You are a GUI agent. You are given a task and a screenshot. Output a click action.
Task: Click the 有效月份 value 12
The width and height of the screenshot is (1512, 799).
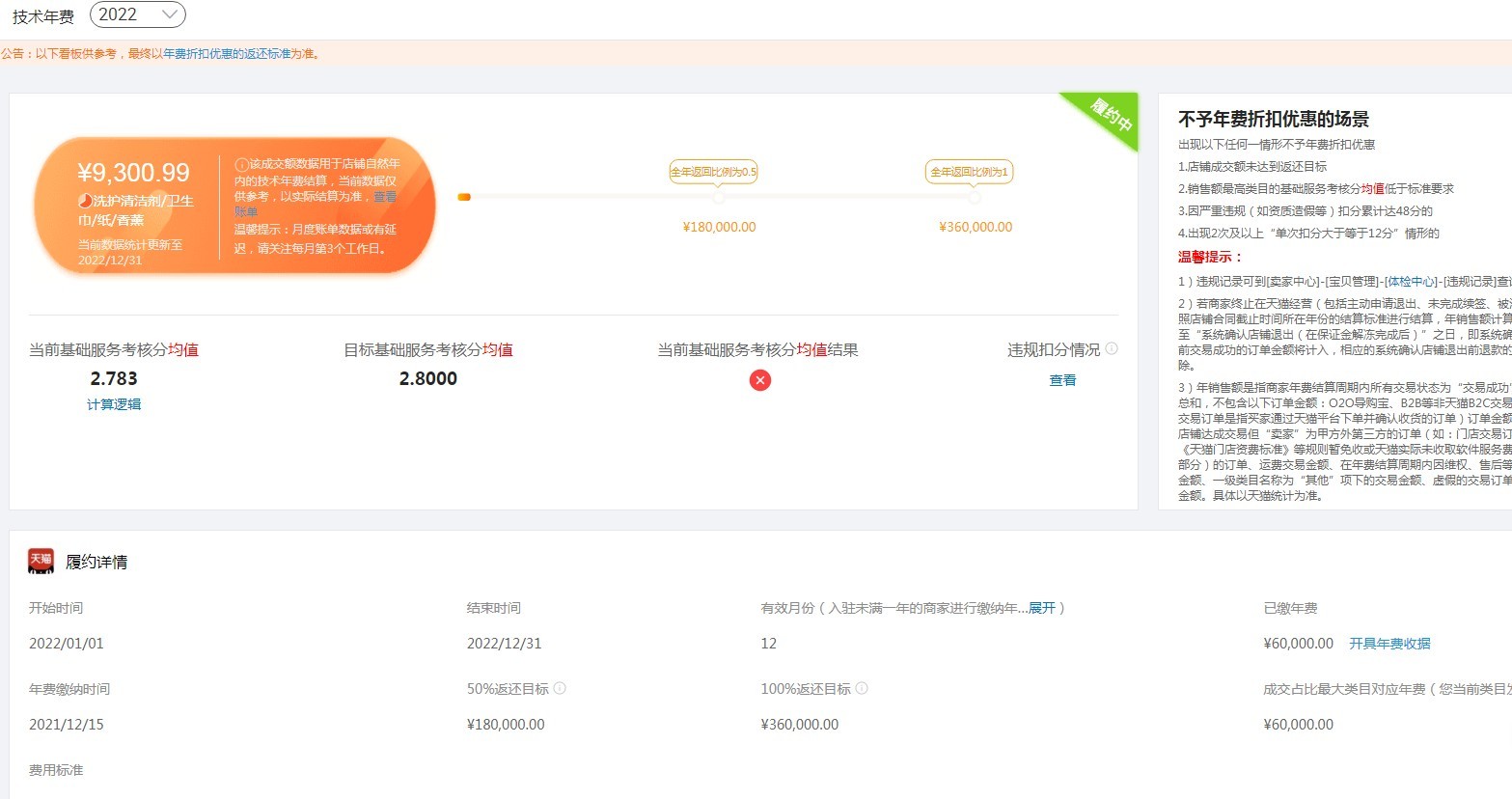pos(769,644)
